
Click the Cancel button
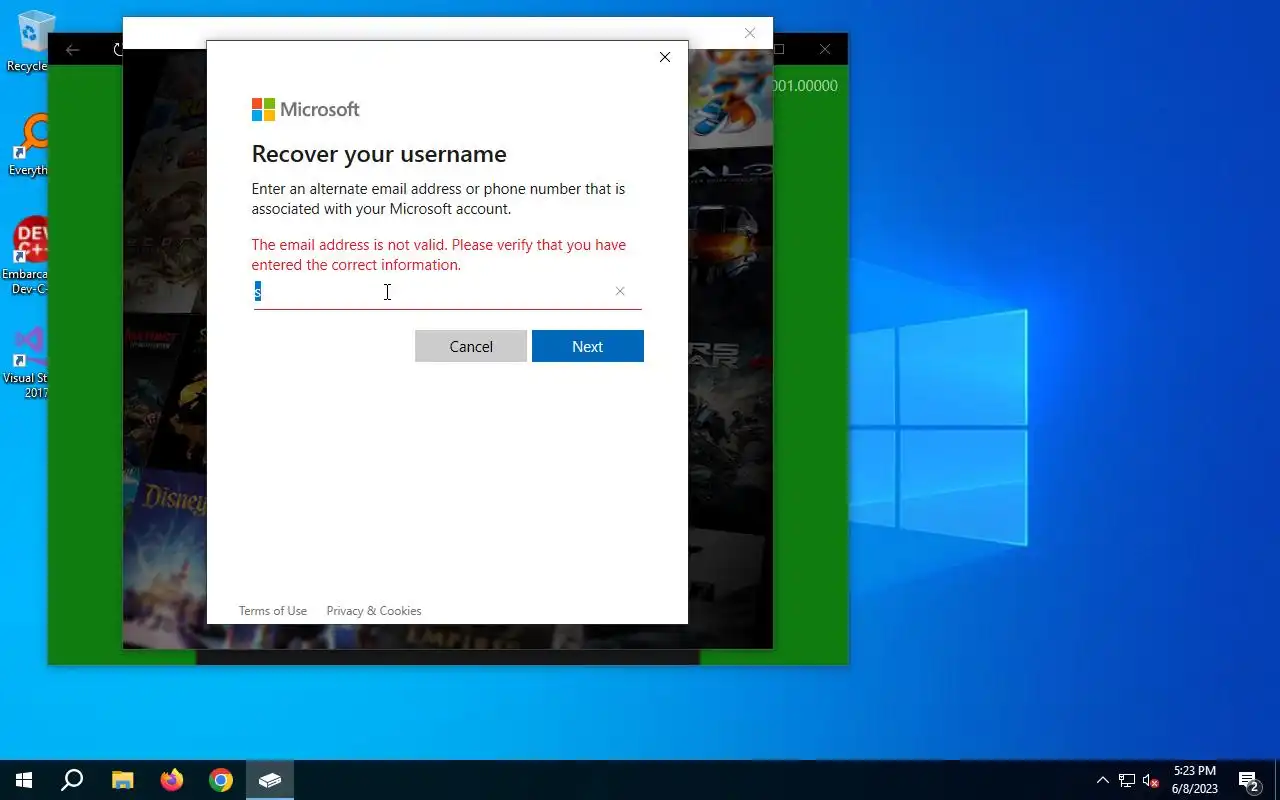point(471,346)
